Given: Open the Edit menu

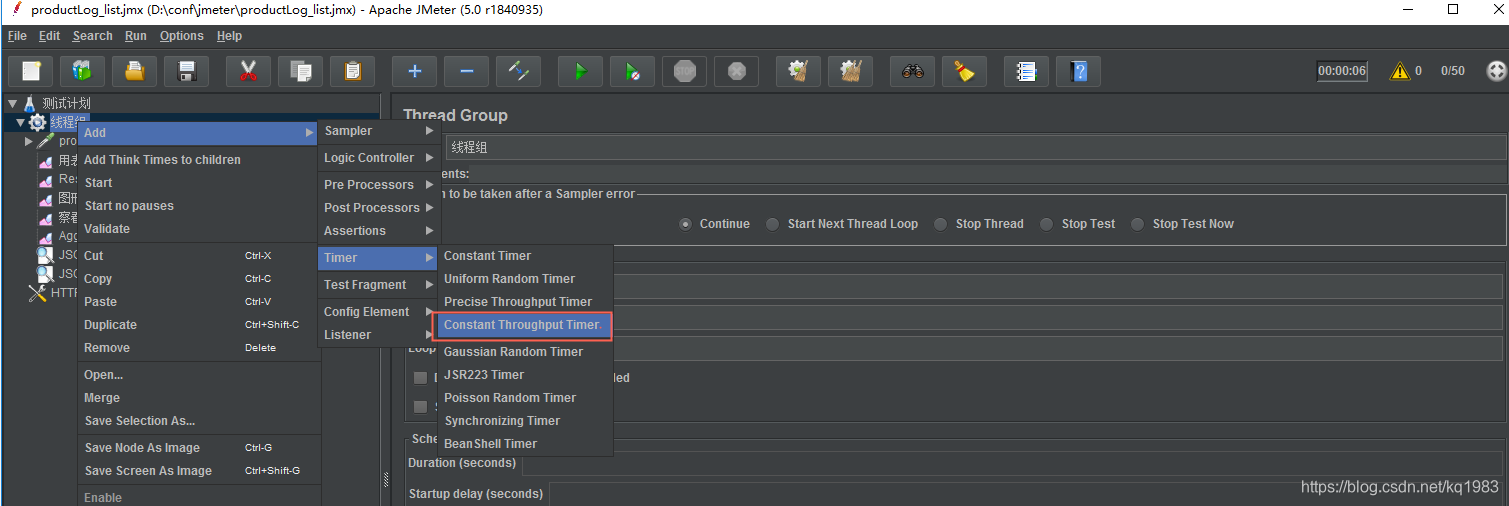Looking at the screenshot, I should [x=50, y=36].
